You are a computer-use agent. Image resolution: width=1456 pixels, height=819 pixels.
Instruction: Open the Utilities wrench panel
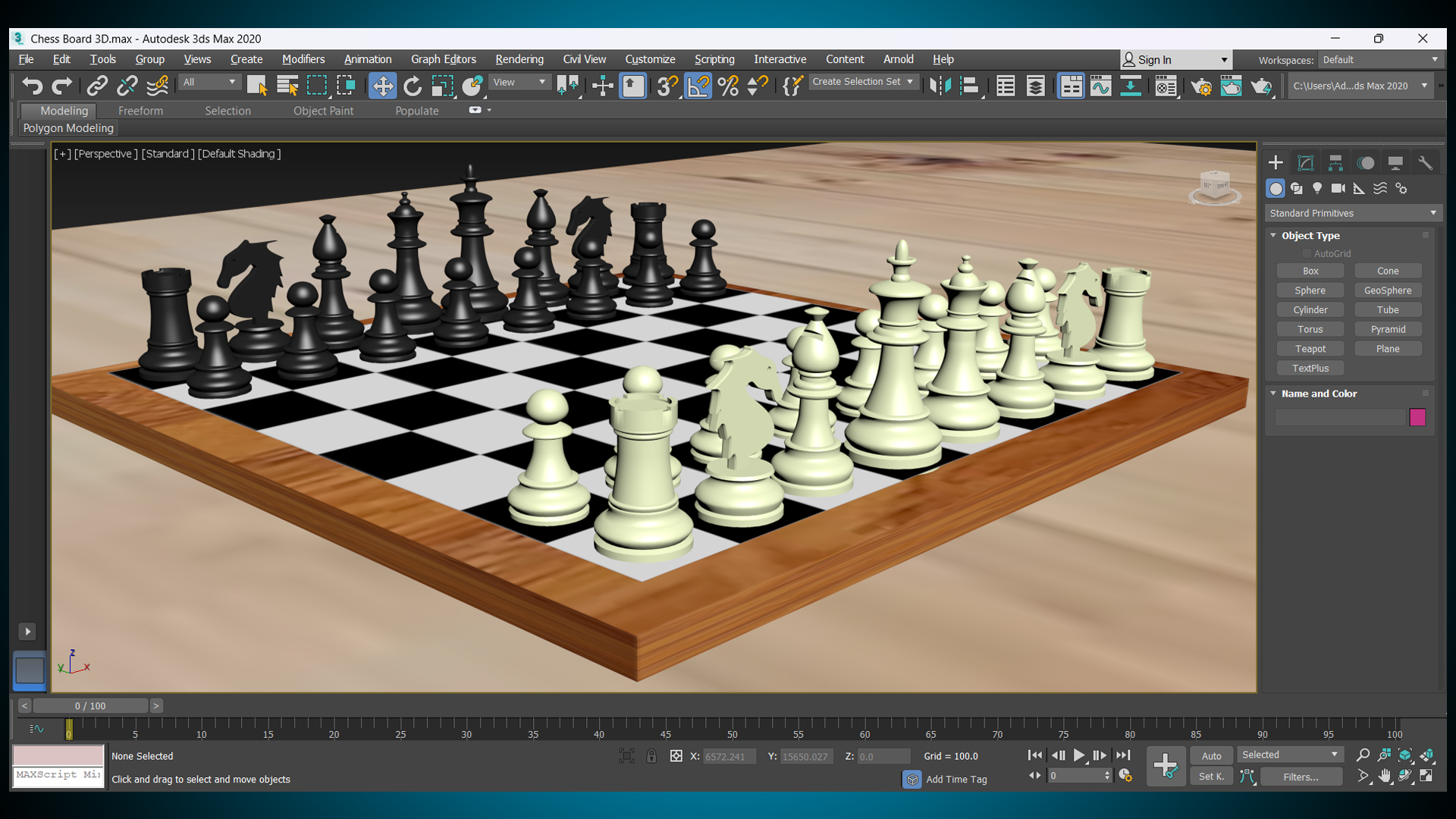(x=1426, y=162)
